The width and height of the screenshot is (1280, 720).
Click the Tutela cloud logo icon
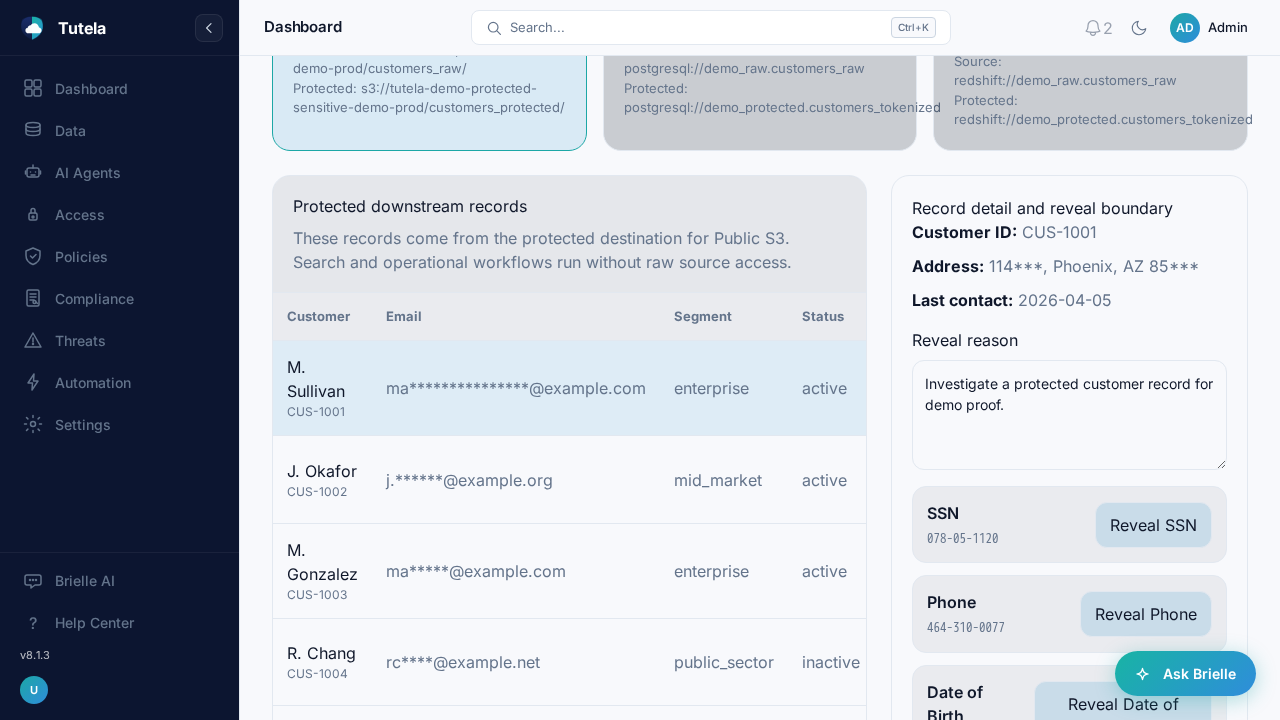point(32,28)
